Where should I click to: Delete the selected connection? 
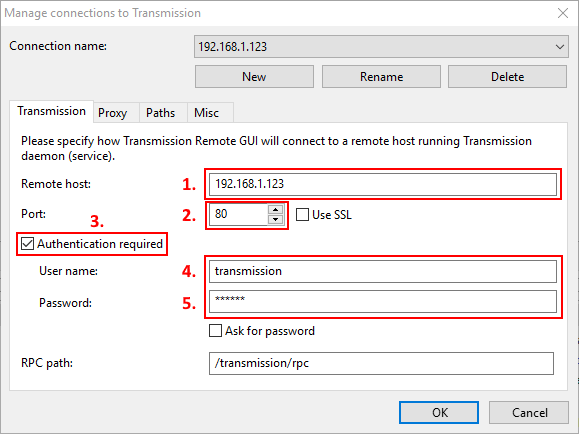click(x=507, y=77)
